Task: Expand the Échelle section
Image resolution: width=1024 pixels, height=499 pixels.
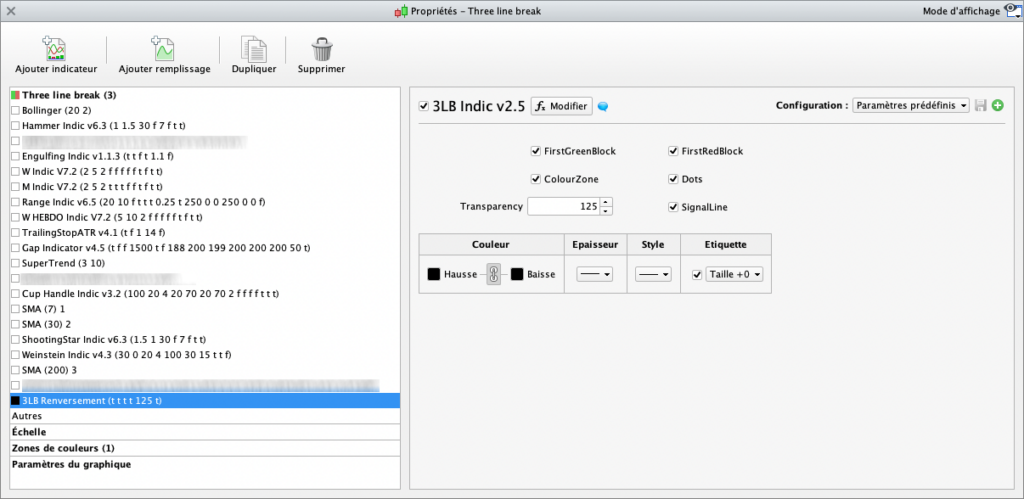Action: [x=204, y=432]
